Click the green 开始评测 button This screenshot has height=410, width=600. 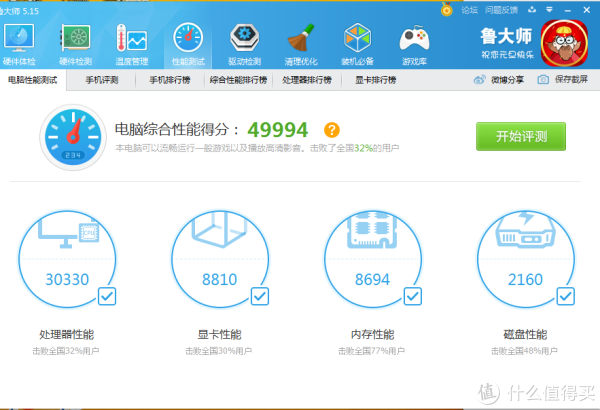(521, 136)
